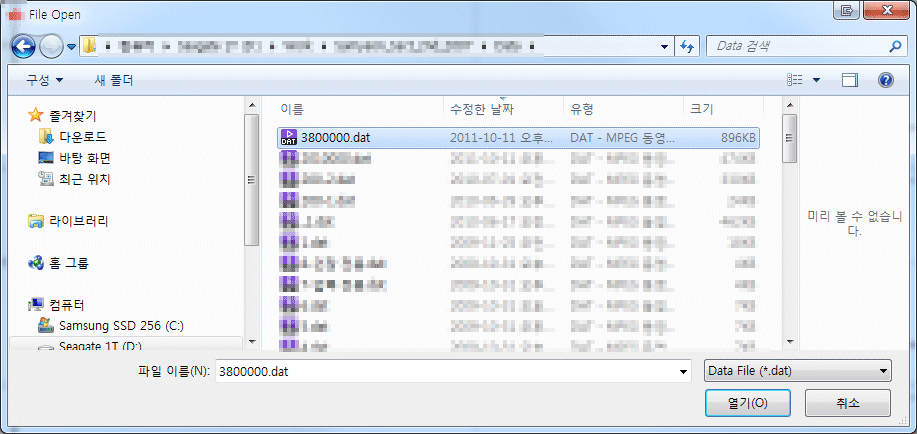Click the view options icon
The image size is (917, 434).
[x=796, y=80]
